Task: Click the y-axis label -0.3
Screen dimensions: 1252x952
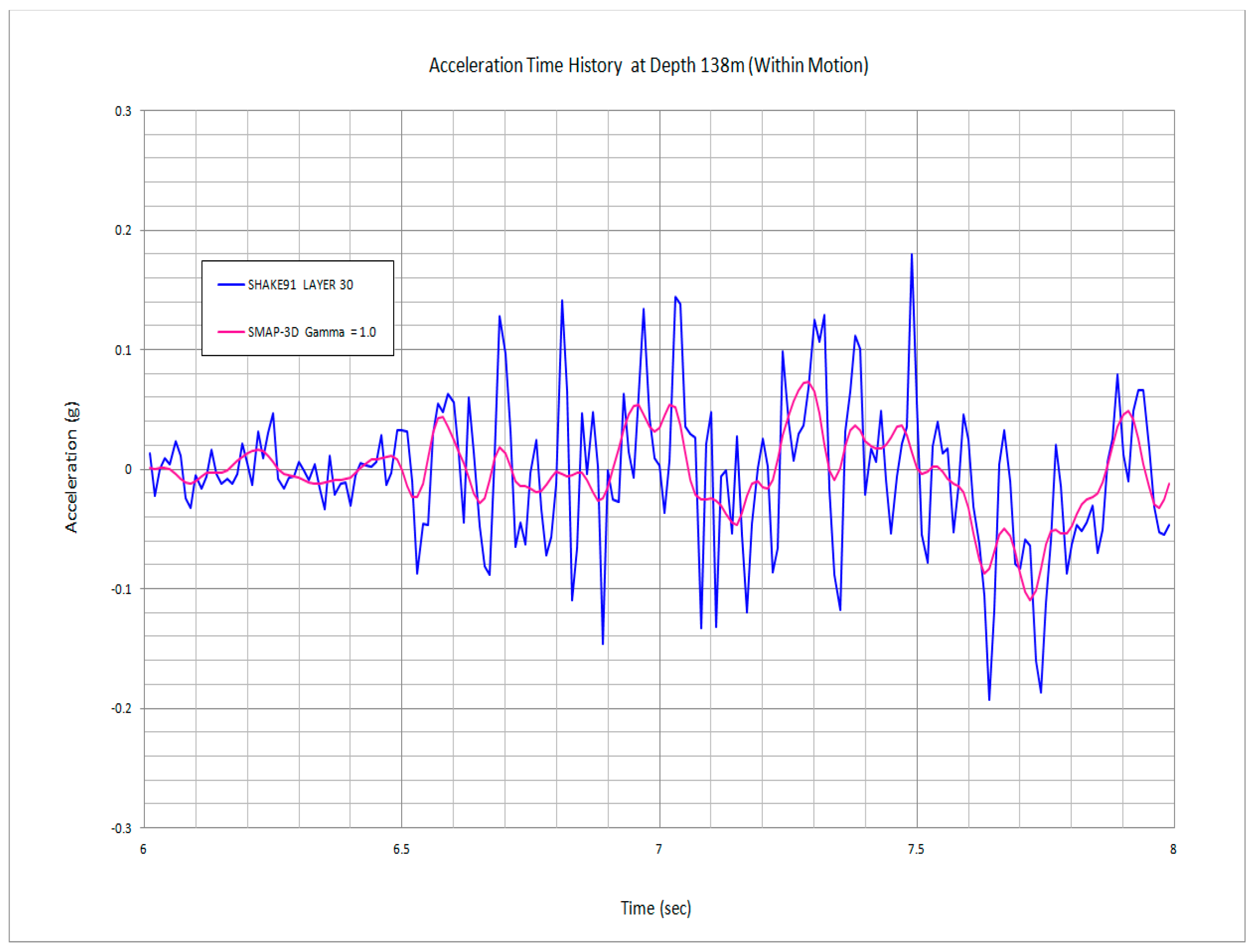Action: point(121,829)
